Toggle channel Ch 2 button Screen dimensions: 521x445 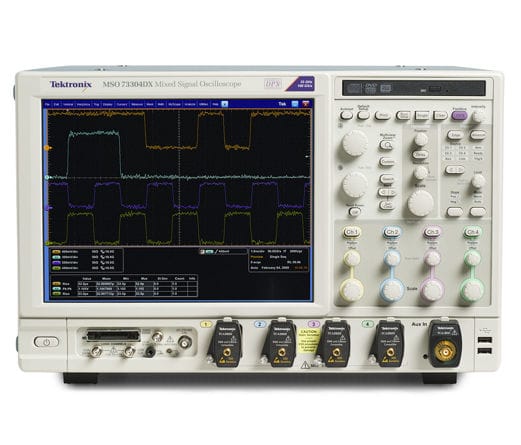coord(392,232)
